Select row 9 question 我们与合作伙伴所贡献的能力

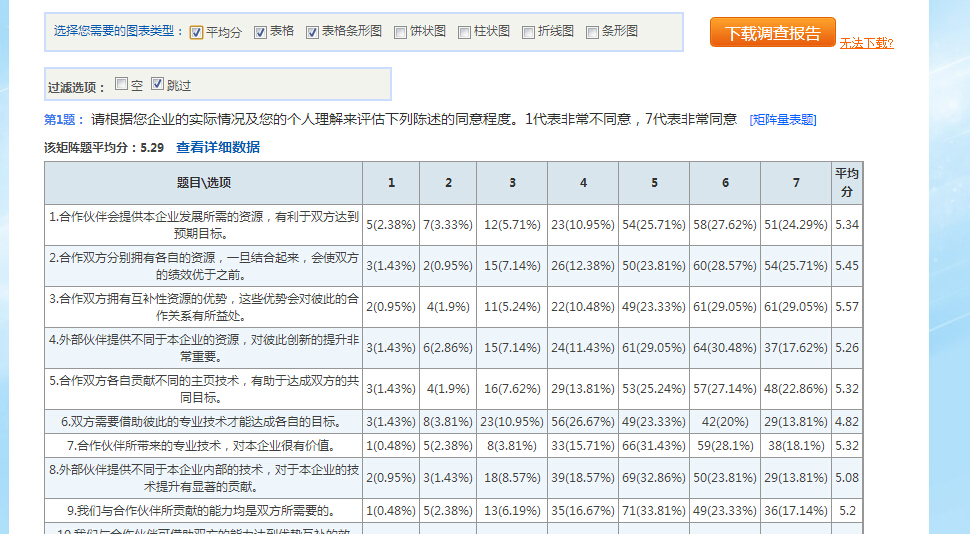pos(204,511)
